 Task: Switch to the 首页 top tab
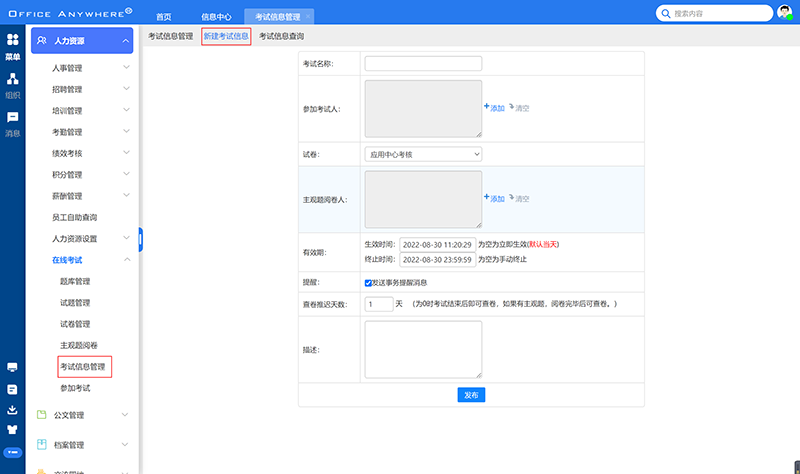163,17
